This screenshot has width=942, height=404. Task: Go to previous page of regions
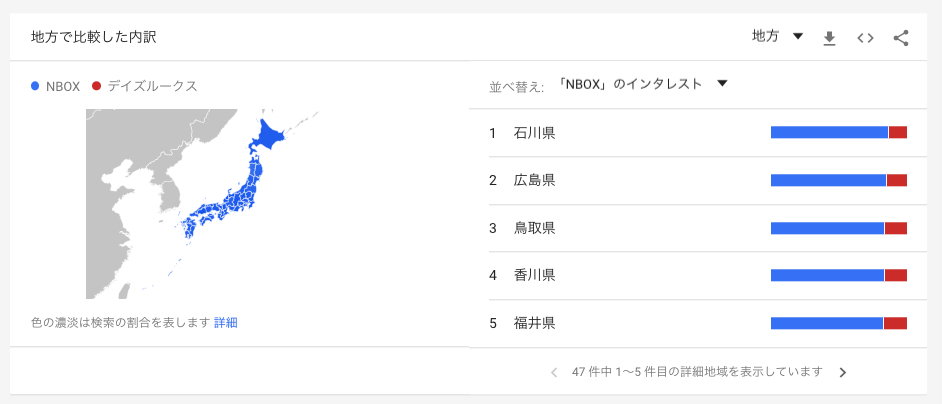pyautogui.click(x=554, y=372)
